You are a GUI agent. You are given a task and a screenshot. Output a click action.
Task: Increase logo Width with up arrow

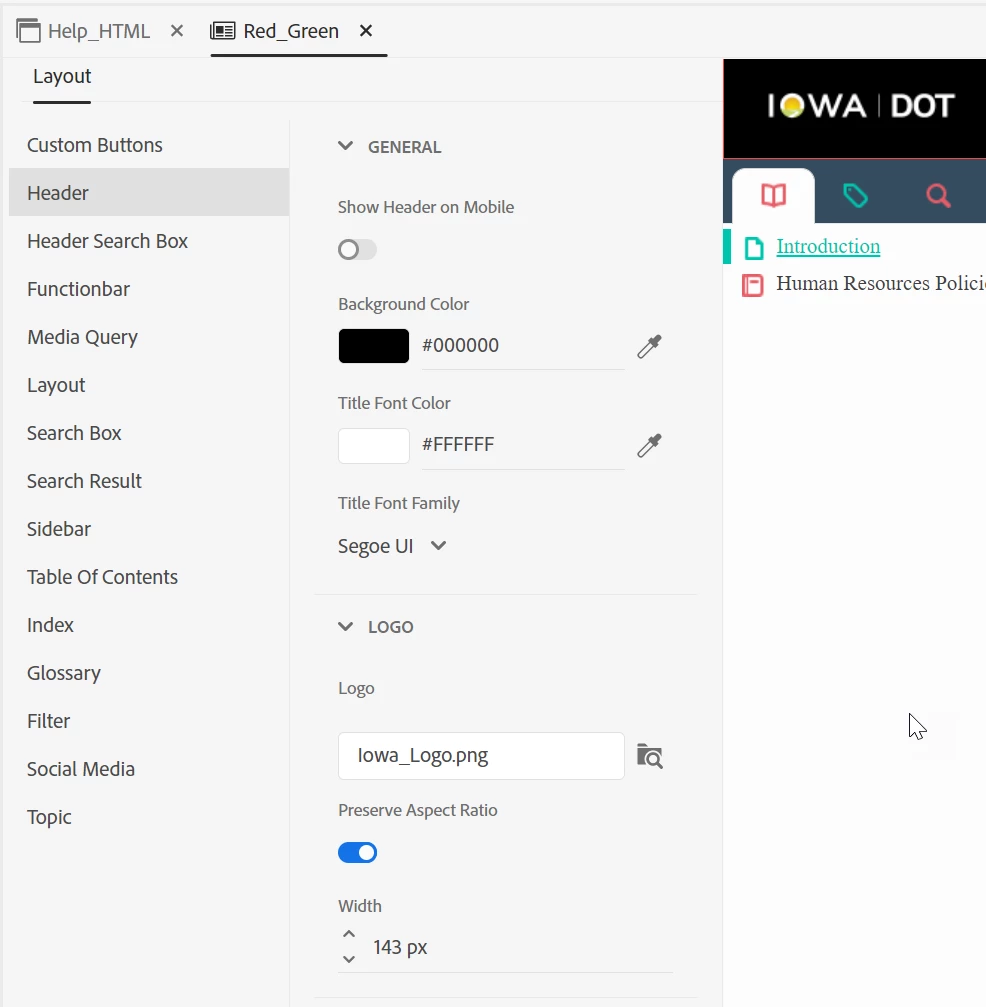click(349, 934)
